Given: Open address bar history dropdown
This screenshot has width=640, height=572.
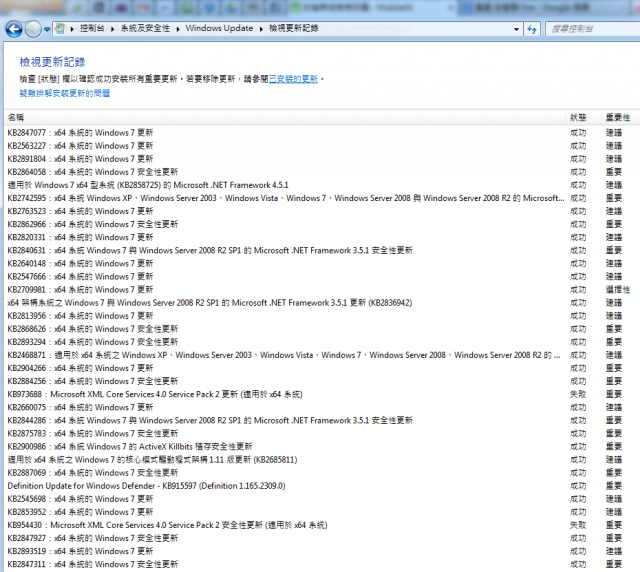Looking at the screenshot, I should pyautogui.click(x=516, y=29).
